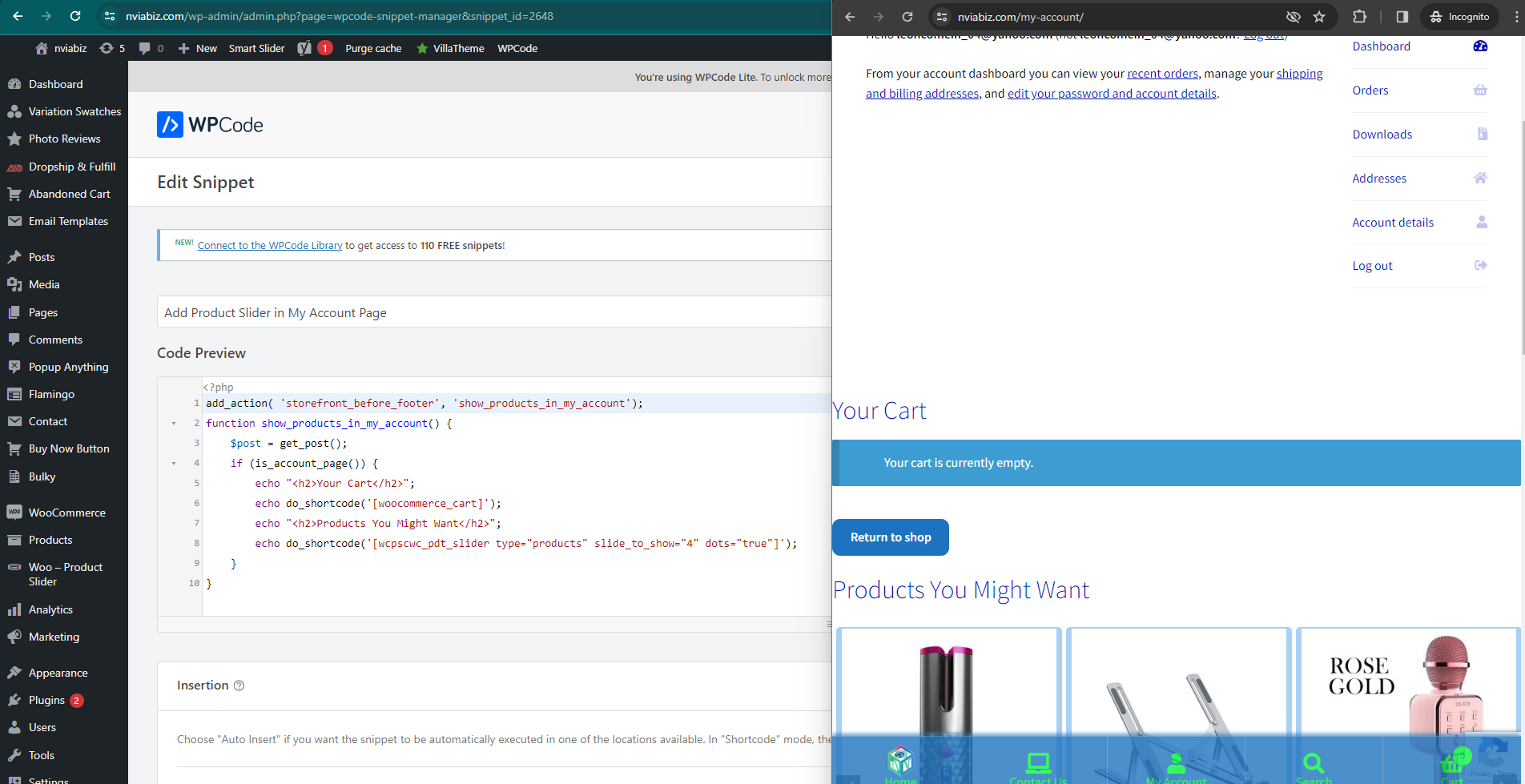This screenshot has height=784, width=1525.
Task: Open Woo – Product Slider menu item
Action: click(64, 574)
